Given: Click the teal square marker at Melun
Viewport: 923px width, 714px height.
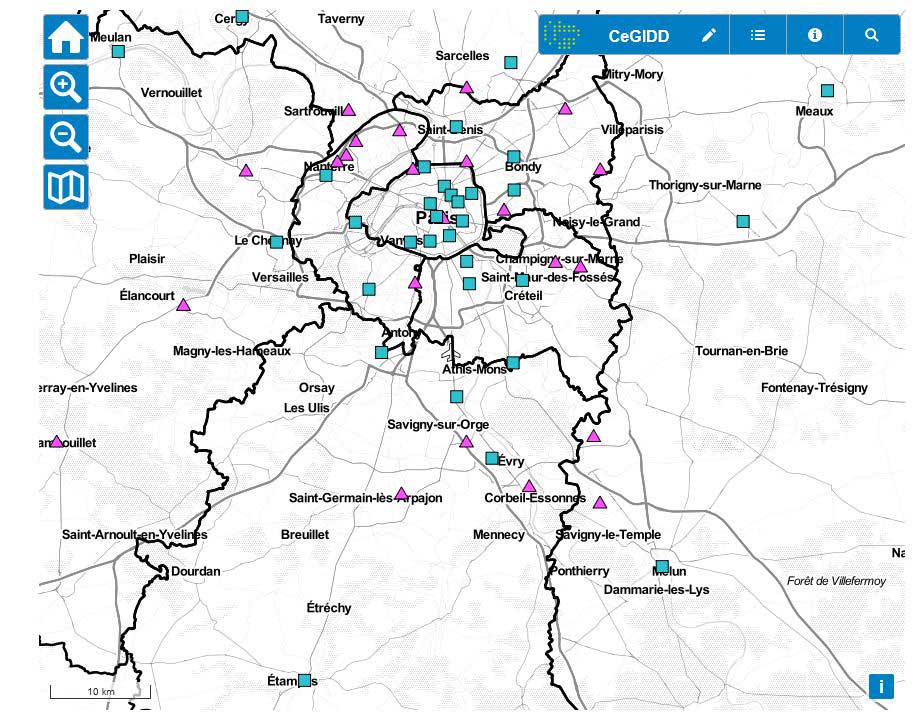Looking at the screenshot, I should (662, 566).
